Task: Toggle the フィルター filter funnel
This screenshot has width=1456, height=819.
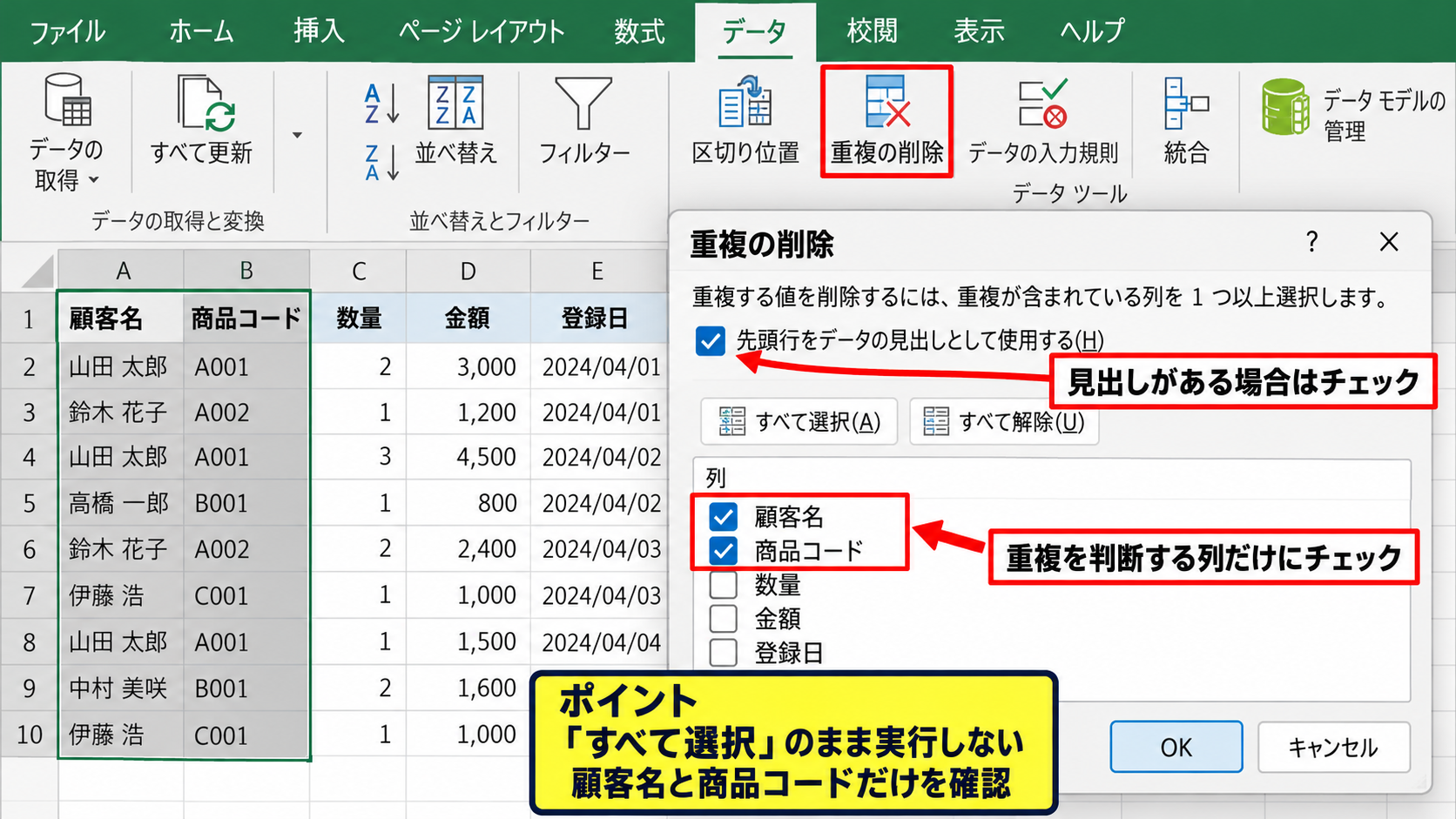Action: tap(583, 121)
